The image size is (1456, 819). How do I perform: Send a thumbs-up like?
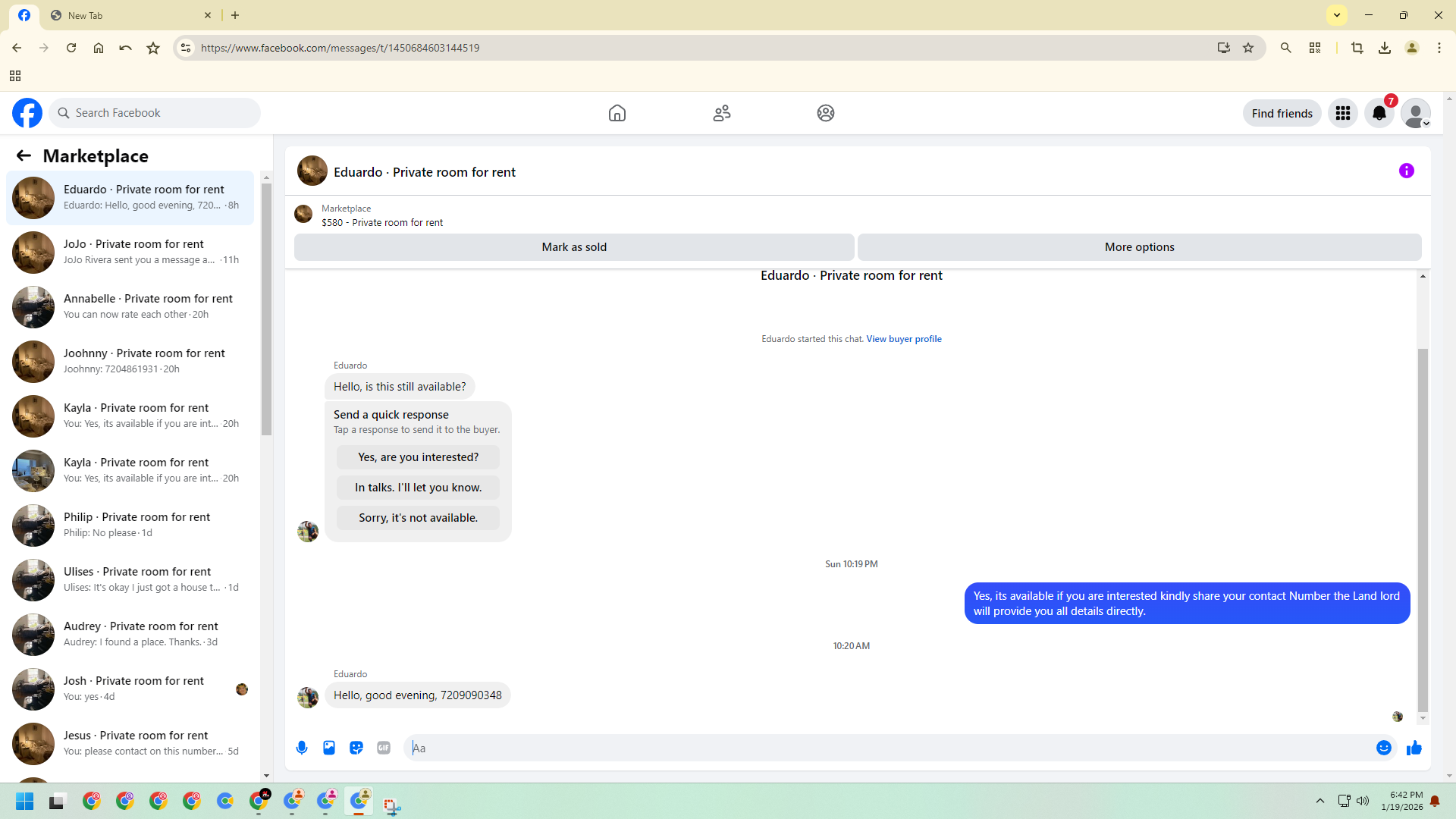[1414, 748]
